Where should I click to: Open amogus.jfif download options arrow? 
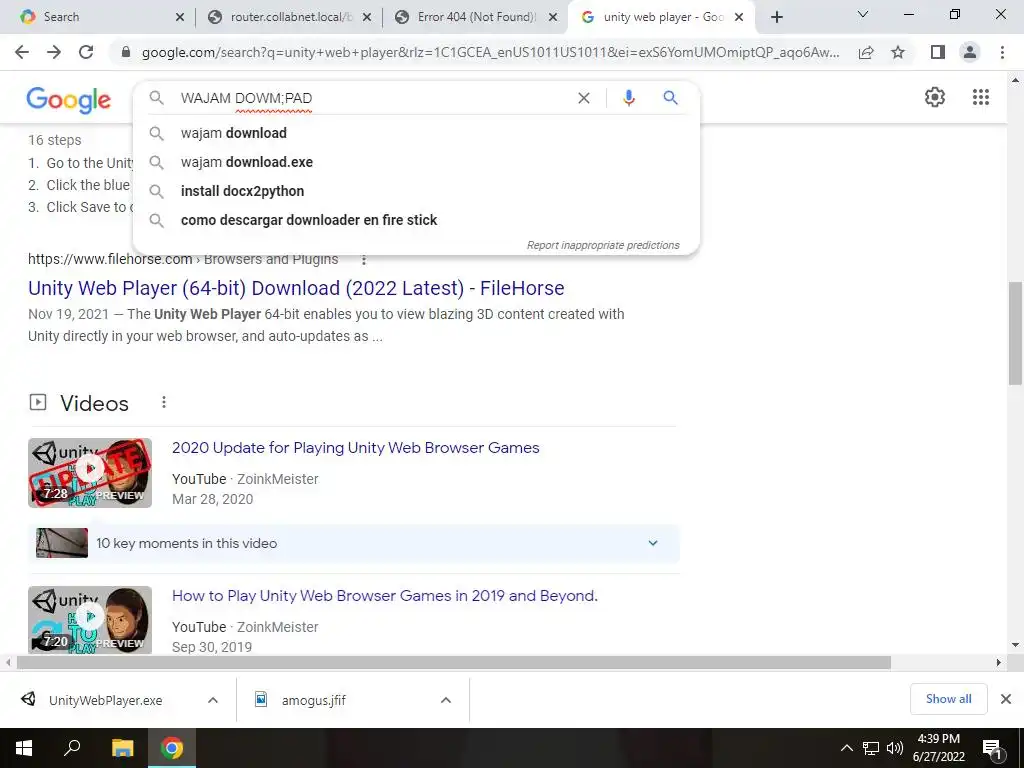(445, 700)
